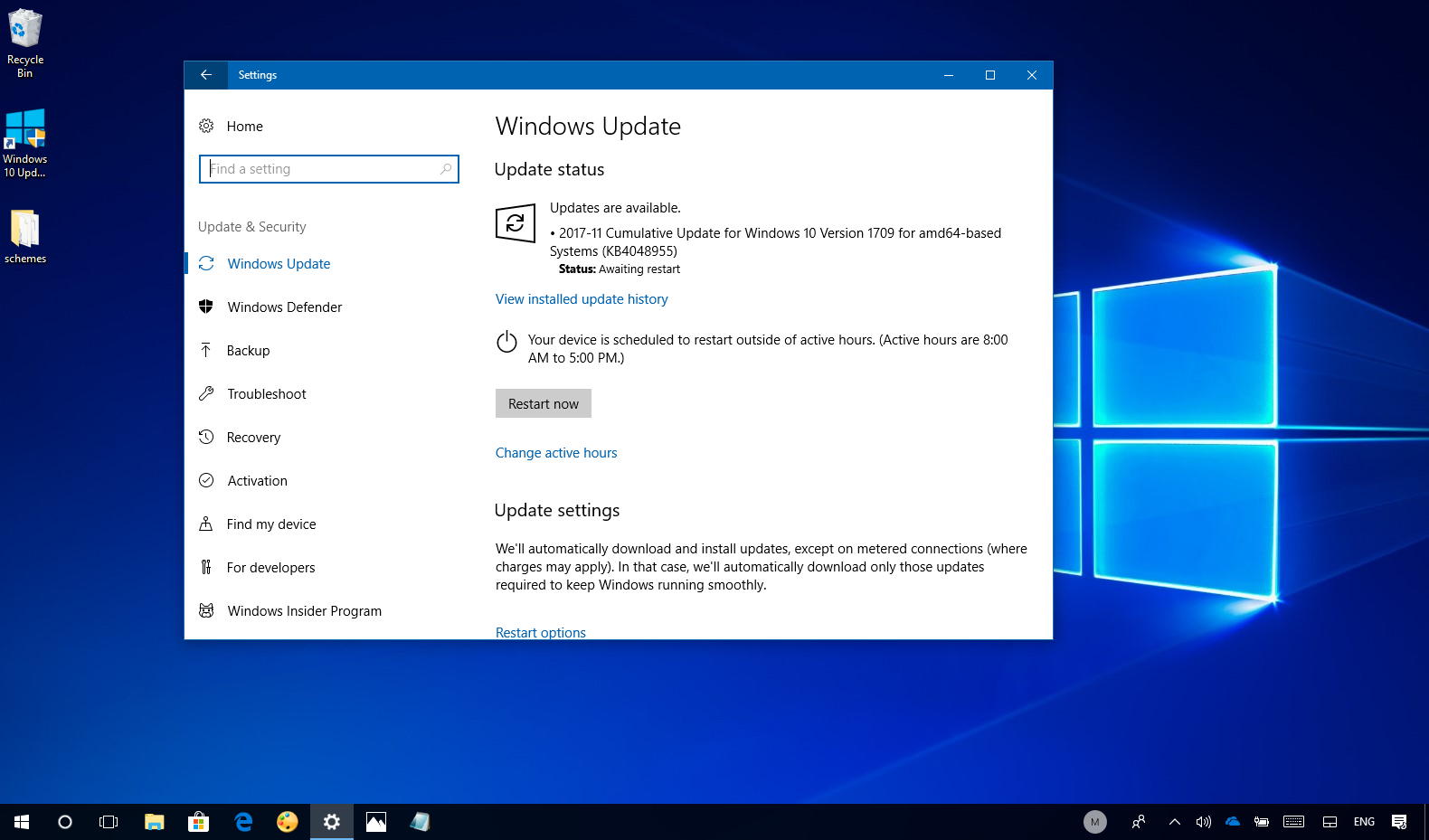Image resolution: width=1429 pixels, height=840 pixels.
Task: Click the Windows Defender shield icon
Action: point(206,307)
